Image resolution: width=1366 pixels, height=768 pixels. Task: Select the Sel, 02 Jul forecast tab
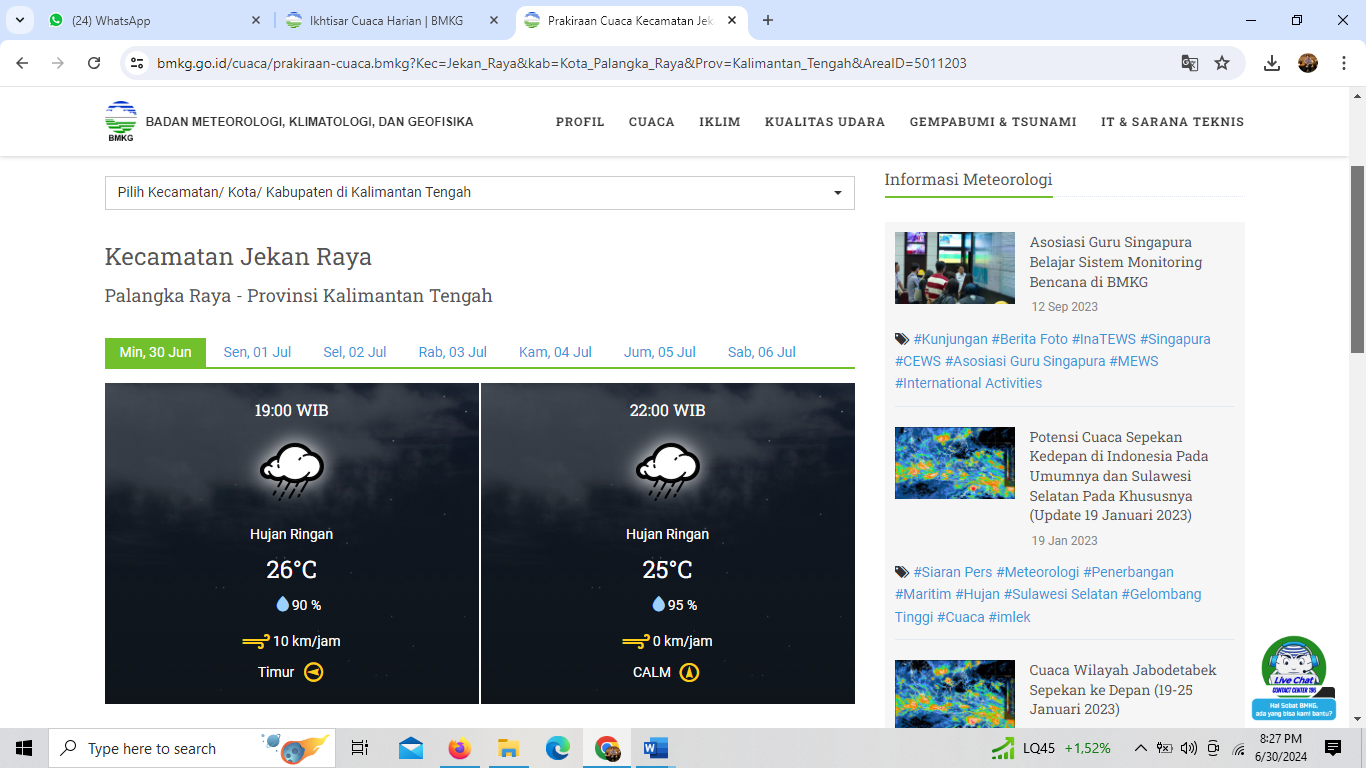[355, 352]
